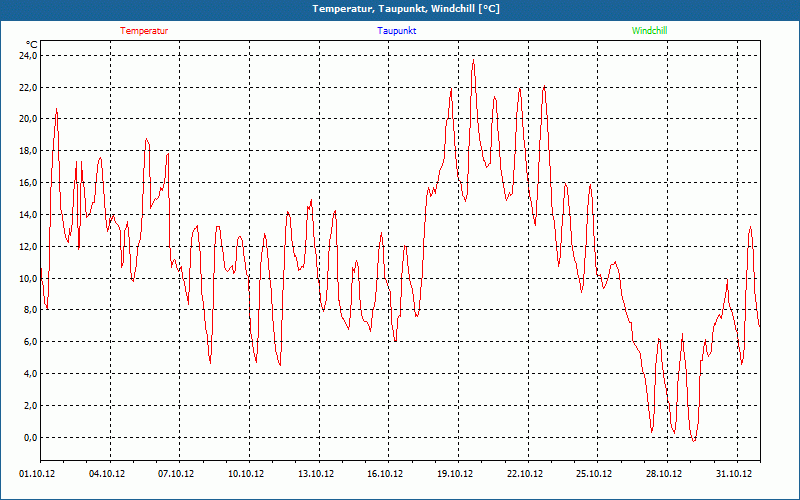The width and height of the screenshot is (800, 500).
Task: Select the 0,0 y-axis label
Action: coord(28,438)
